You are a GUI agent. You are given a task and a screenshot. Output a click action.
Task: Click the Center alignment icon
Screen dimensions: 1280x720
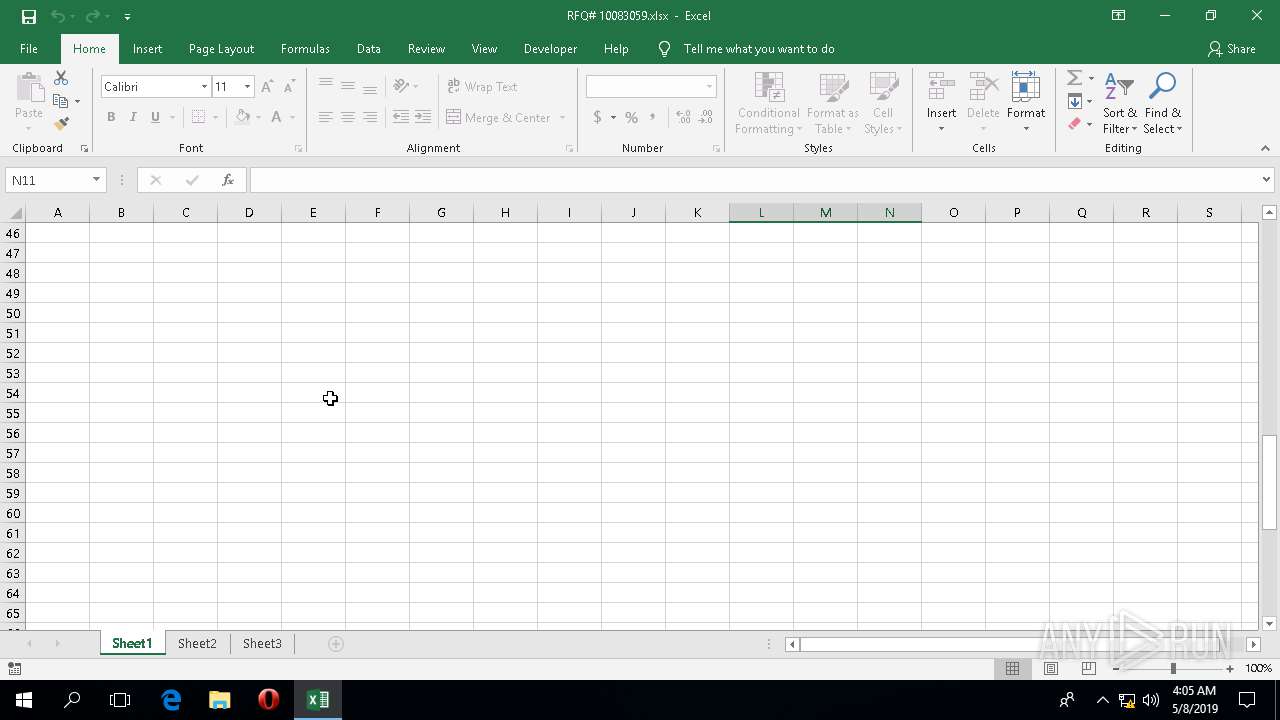pos(348,117)
